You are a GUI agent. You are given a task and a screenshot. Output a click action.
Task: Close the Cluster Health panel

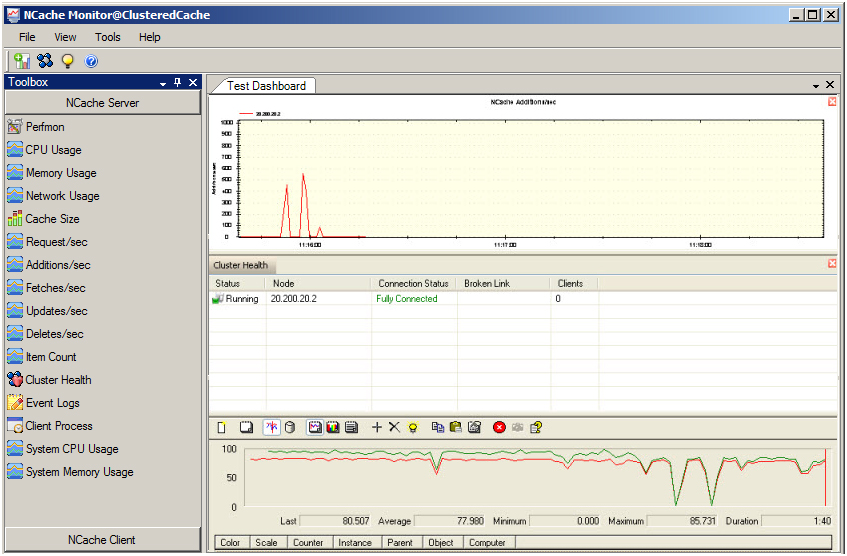pos(832,263)
